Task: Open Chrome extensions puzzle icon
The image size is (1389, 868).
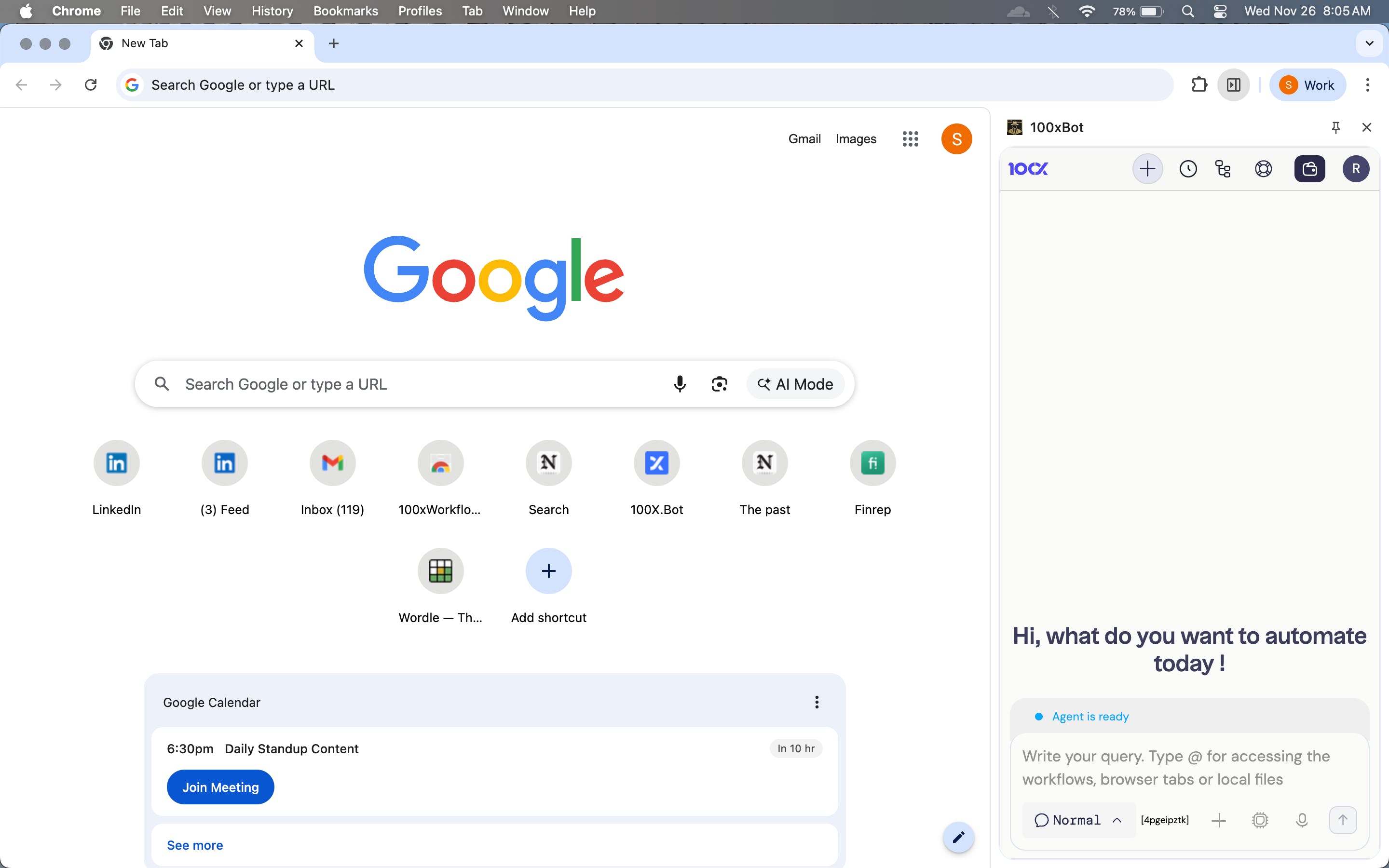Action: pos(1199,85)
